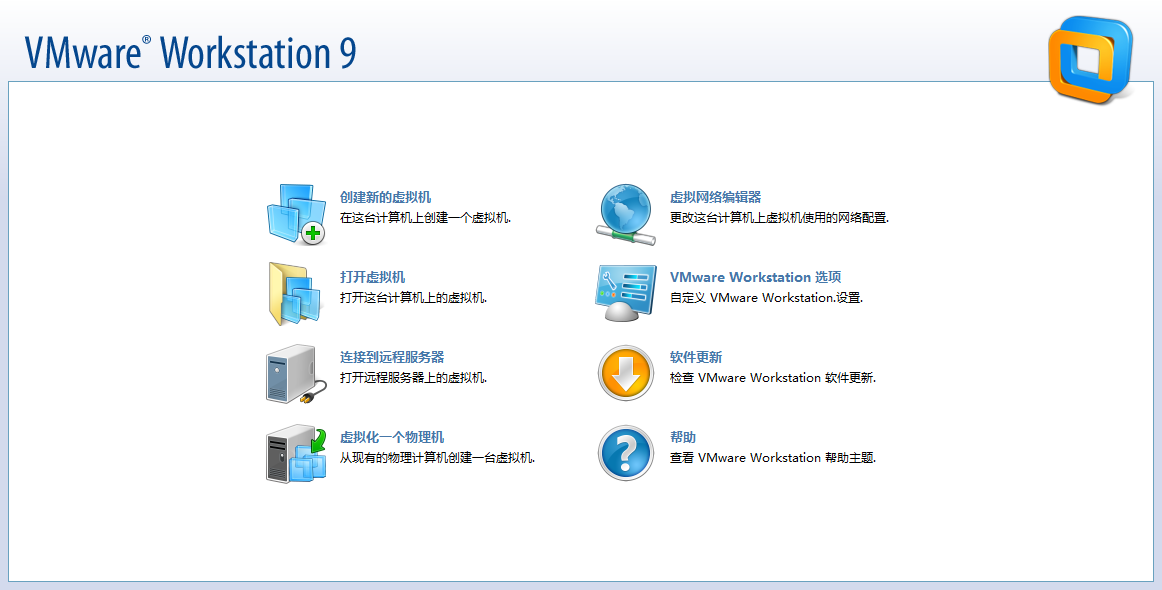
Task: Click the VMware Workstation 9 title heading
Action: point(190,52)
